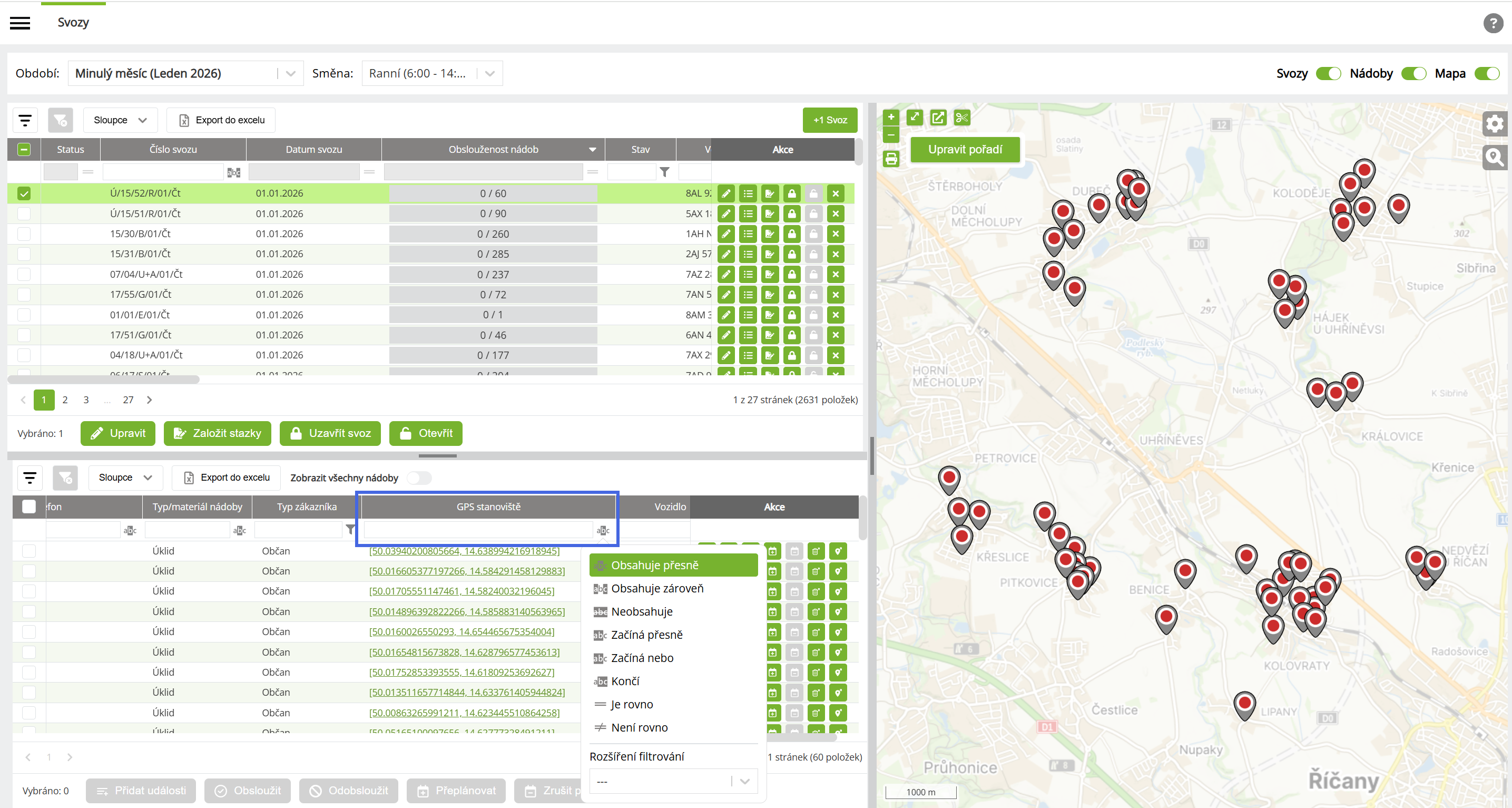Select the Neobsahuje filter option

(x=642, y=612)
